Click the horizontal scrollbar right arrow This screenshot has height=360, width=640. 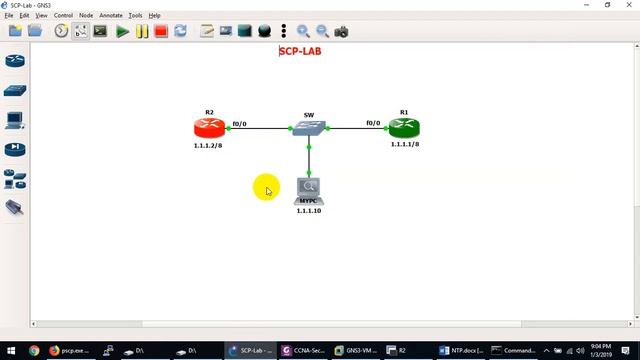pyautogui.click(x=631, y=324)
